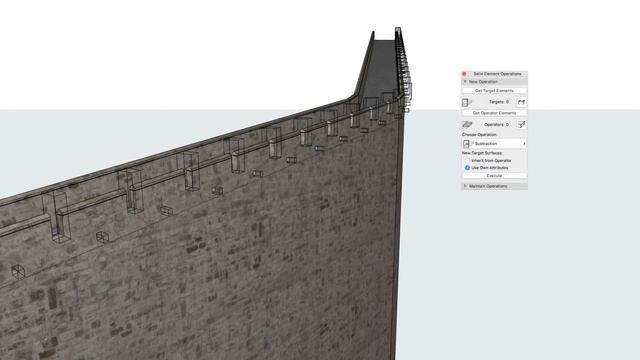Close the Solid Element Operations palette
640x360 pixels.
point(464,74)
